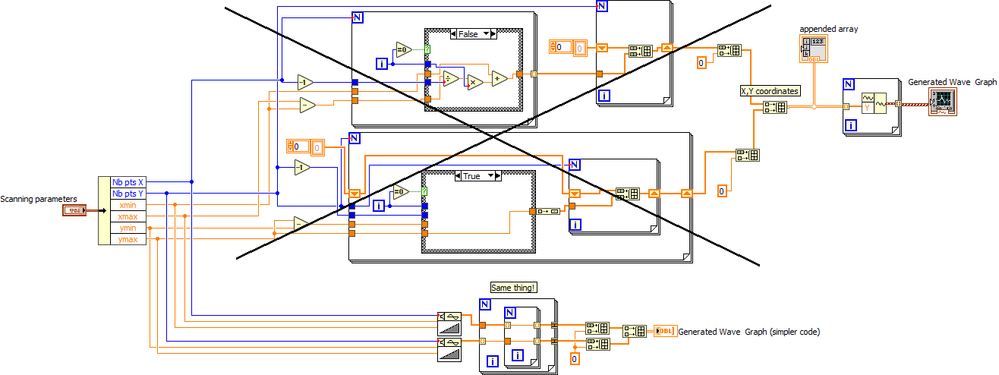Select the Scanning parameters cluster terminal
The width and height of the screenshot is (999, 375).
point(74,211)
